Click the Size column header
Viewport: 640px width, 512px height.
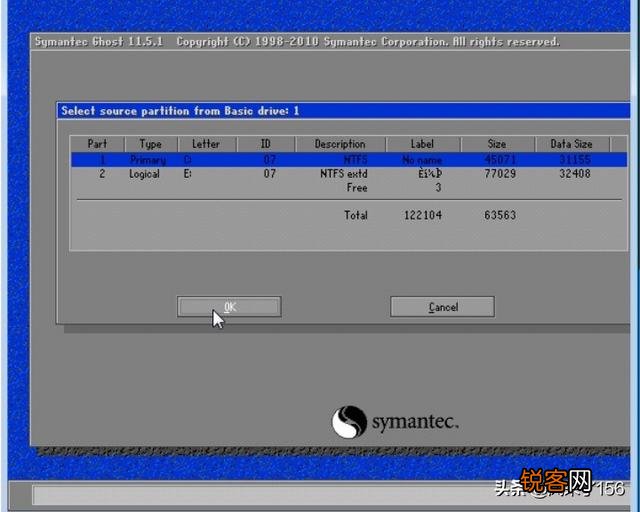coord(497,144)
